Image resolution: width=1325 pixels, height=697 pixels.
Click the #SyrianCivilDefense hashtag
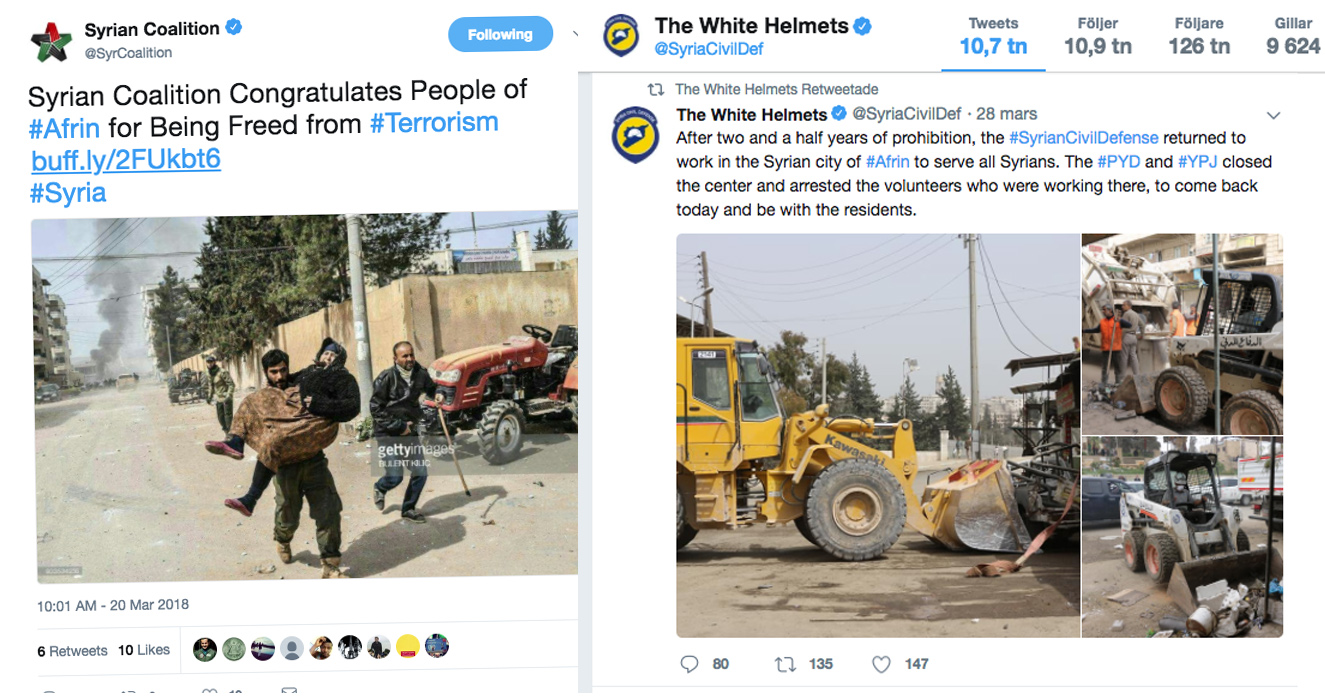pos(1083,138)
